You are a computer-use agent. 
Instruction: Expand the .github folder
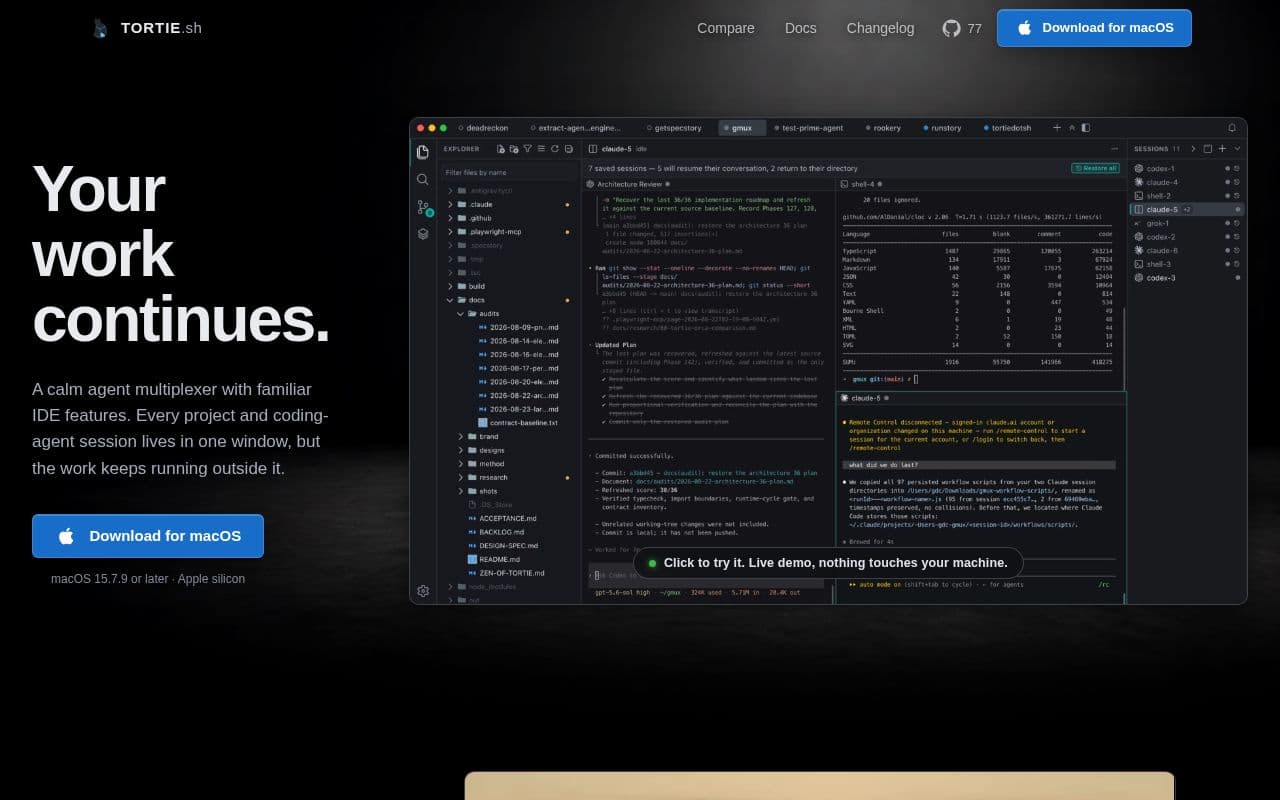[508, 218]
